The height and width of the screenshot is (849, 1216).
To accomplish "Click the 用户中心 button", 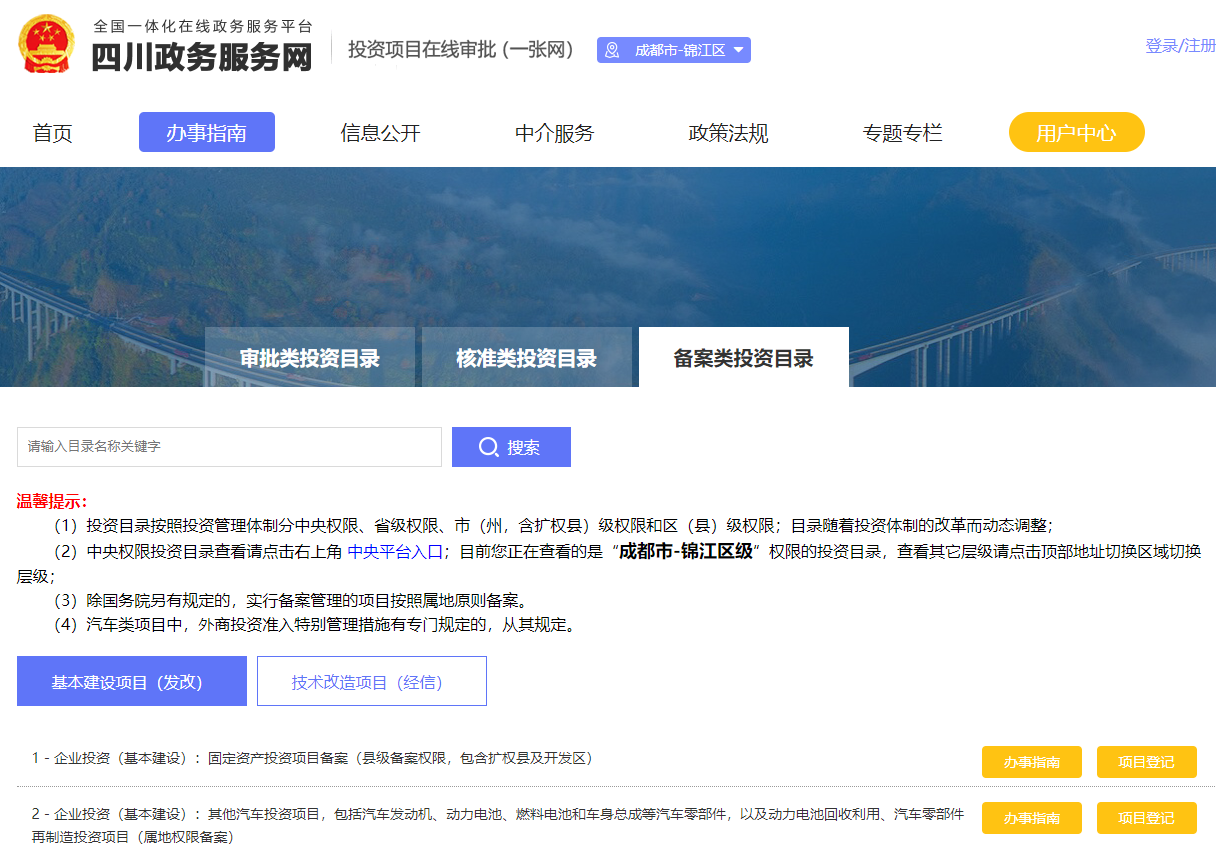I will tap(1076, 133).
